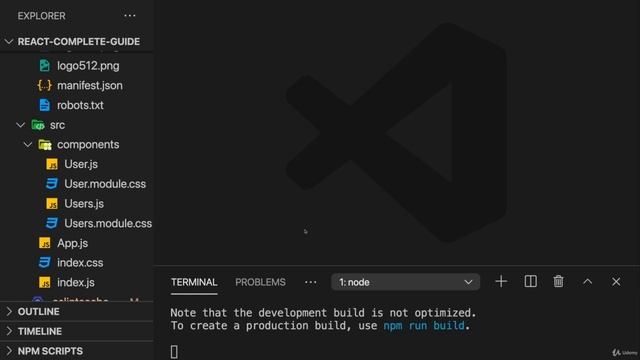Collapse the src folder chevron
Image resolution: width=640 pixels, height=360 pixels.
tap(20, 125)
